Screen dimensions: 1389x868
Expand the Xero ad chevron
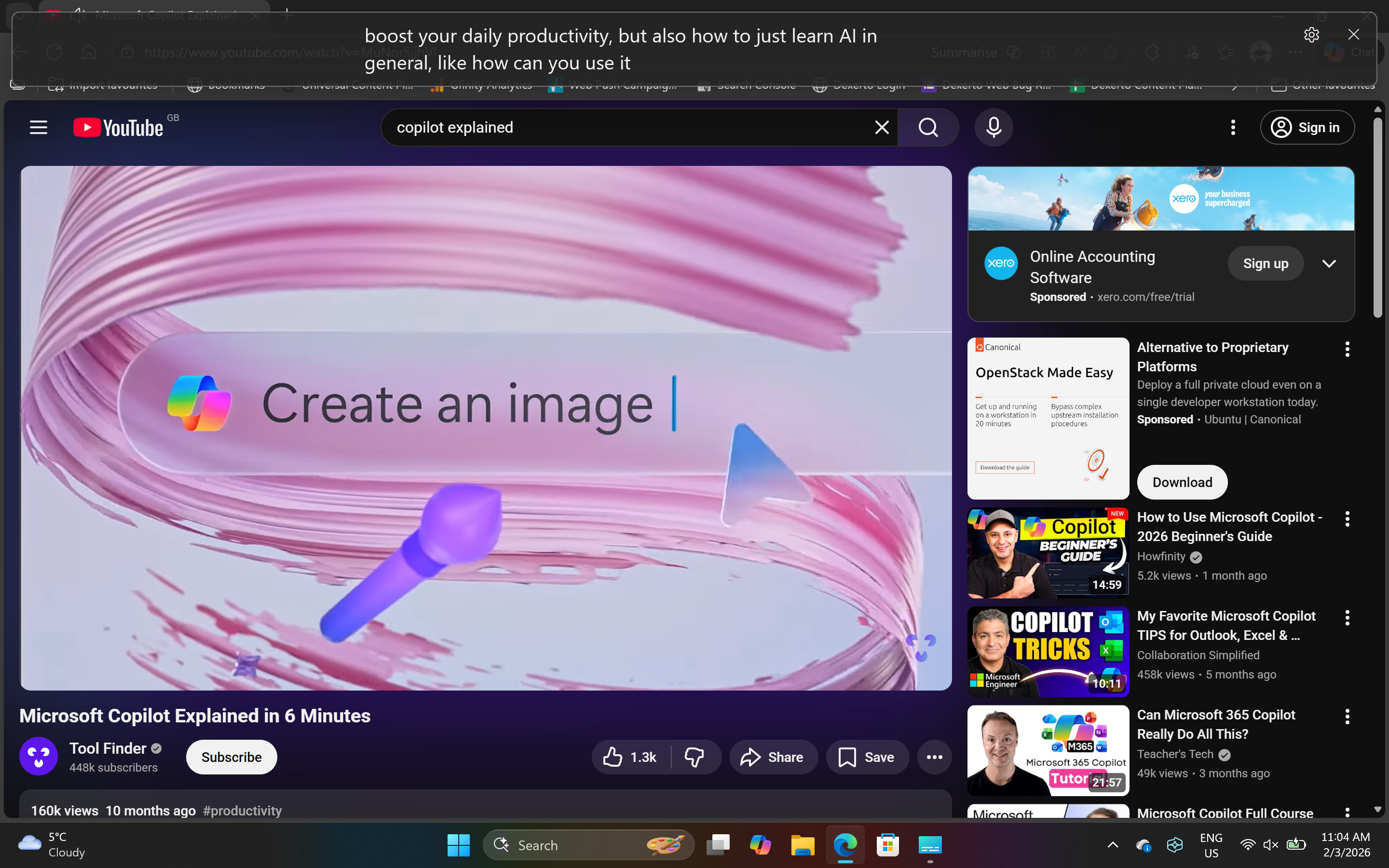tap(1329, 263)
